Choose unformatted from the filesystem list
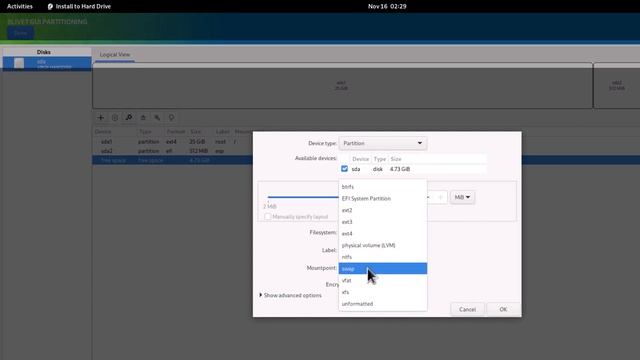The width and height of the screenshot is (640, 360). (383, 304)
